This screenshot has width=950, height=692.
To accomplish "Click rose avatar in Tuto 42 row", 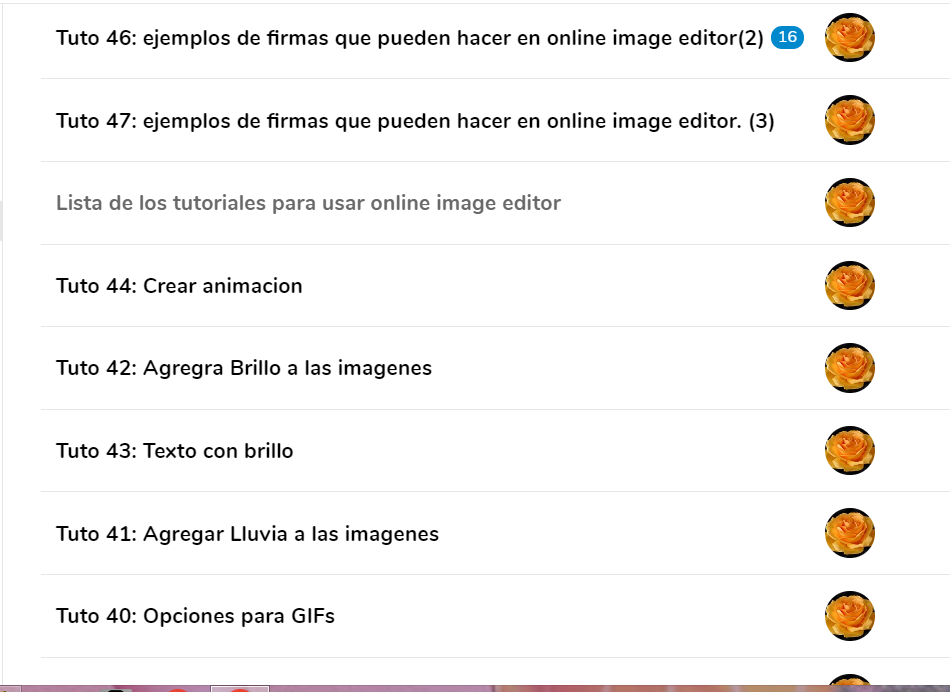I will click(x=849, y=368).
